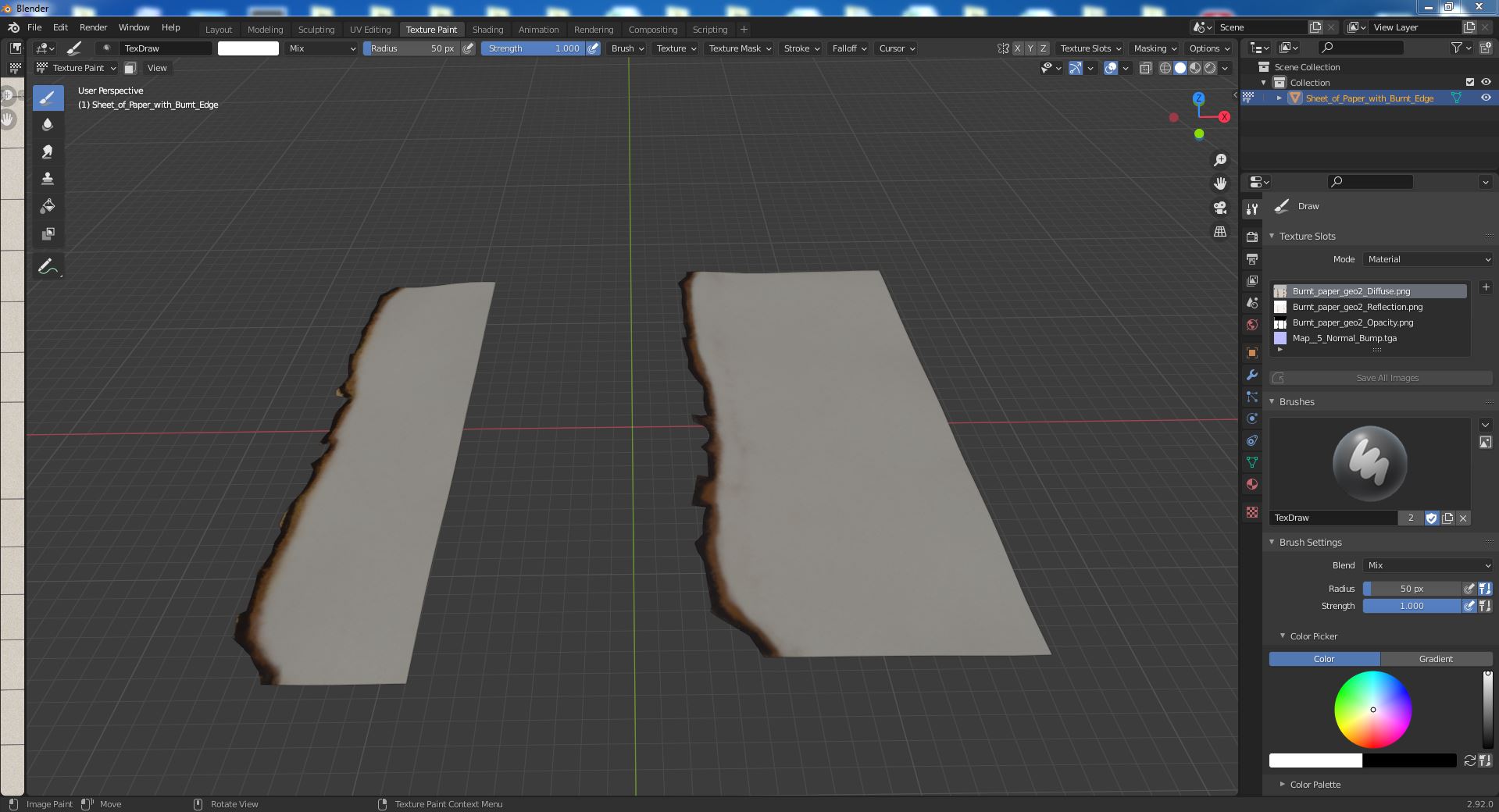Toggle X-ray display mode
The width and height of the screenshot is (1499, 812).
1145,68
